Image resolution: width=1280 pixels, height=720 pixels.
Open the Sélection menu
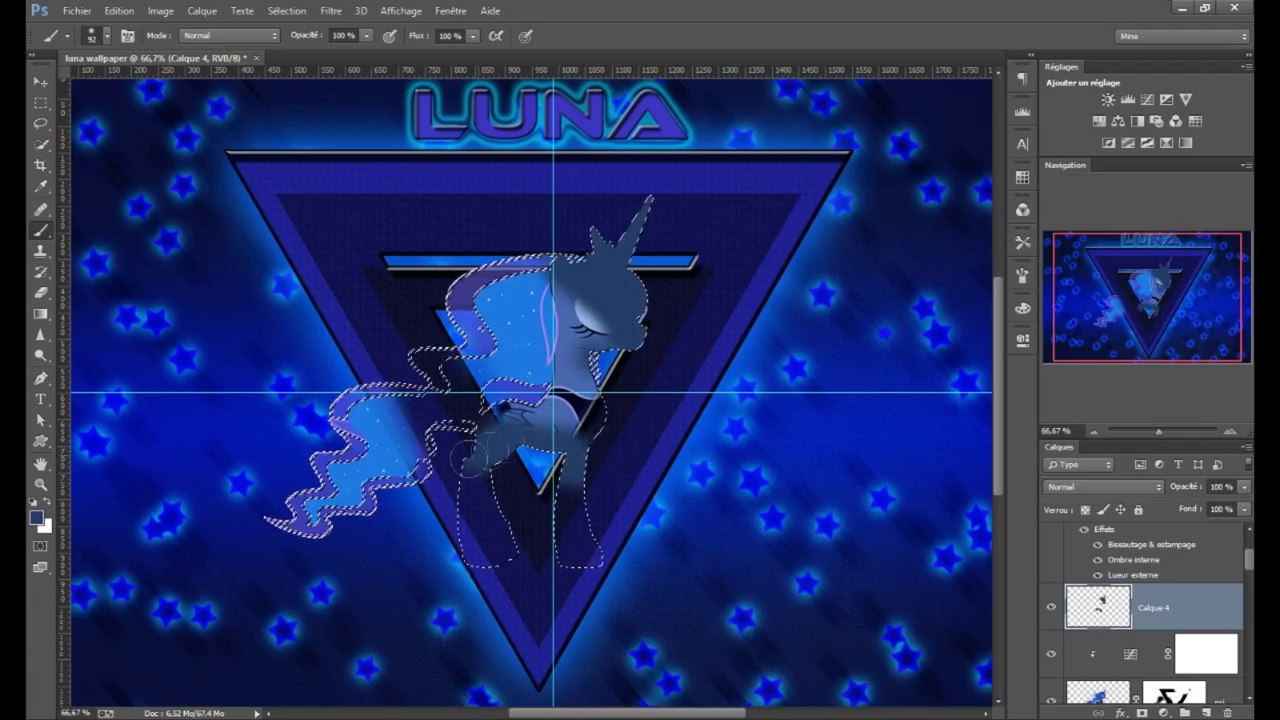pos(286,11)
